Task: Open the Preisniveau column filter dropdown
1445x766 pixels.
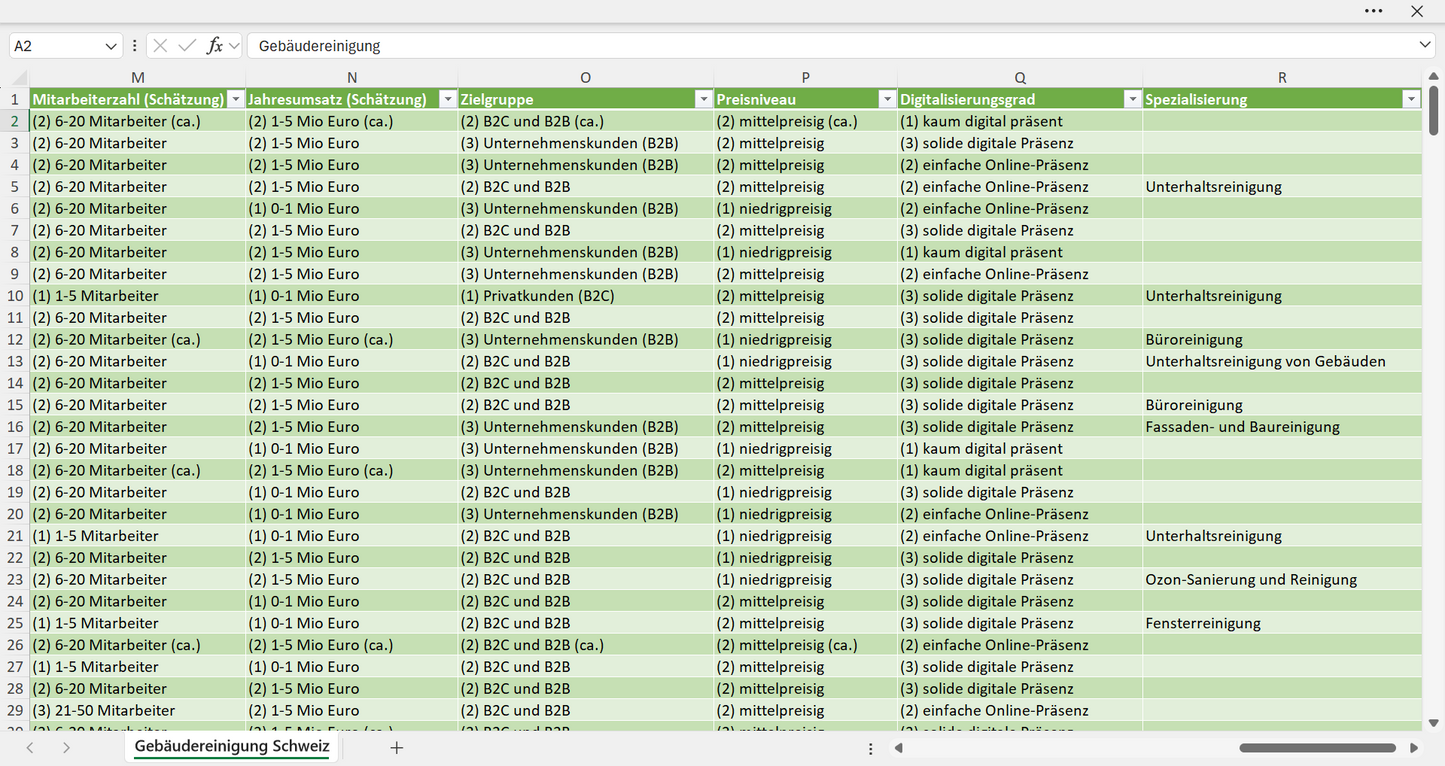Action: (x=887, y=99)
